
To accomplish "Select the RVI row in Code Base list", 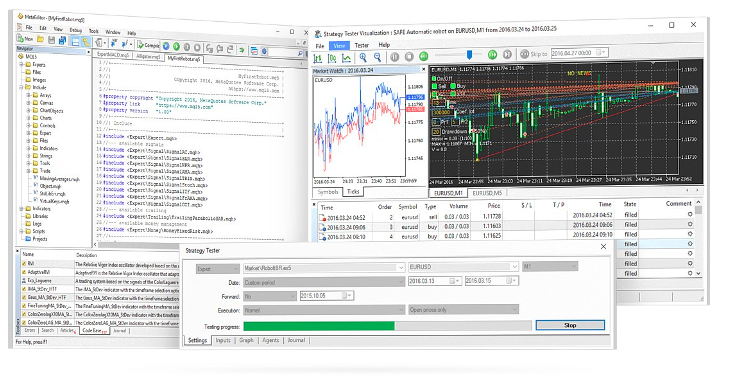I will [x=100, y=264].
